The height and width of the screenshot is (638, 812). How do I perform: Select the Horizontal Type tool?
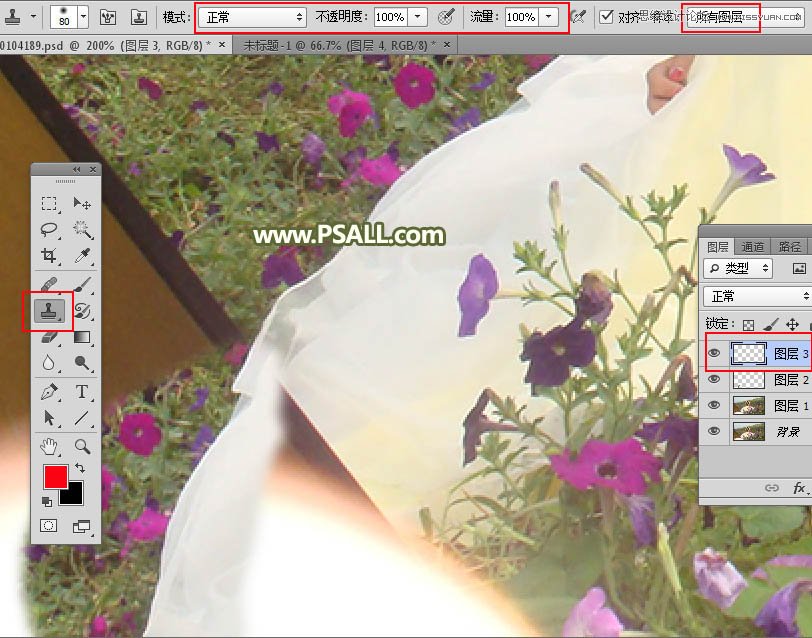point(82,392)
